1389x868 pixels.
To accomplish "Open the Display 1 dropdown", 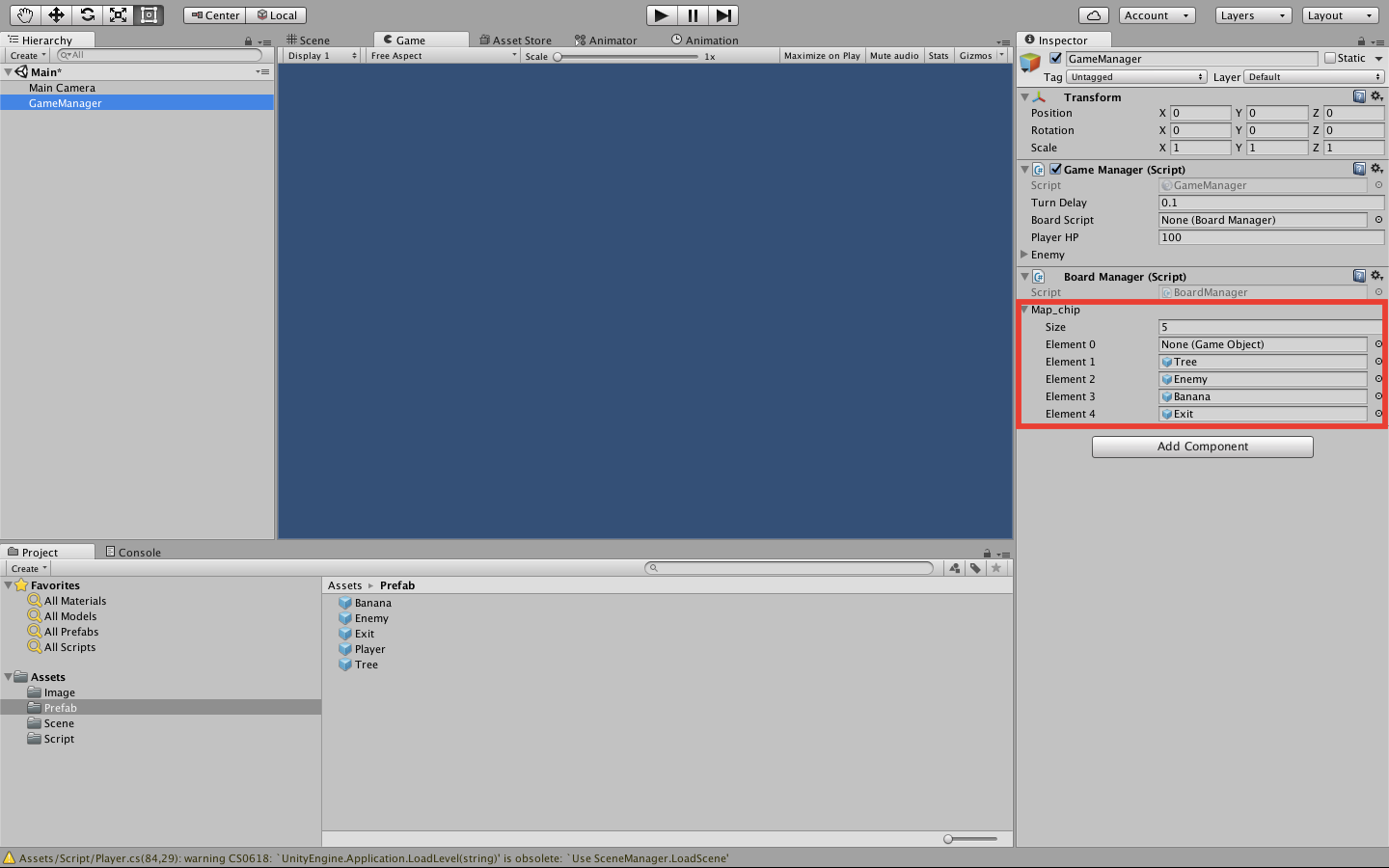I will pos(322,56).
